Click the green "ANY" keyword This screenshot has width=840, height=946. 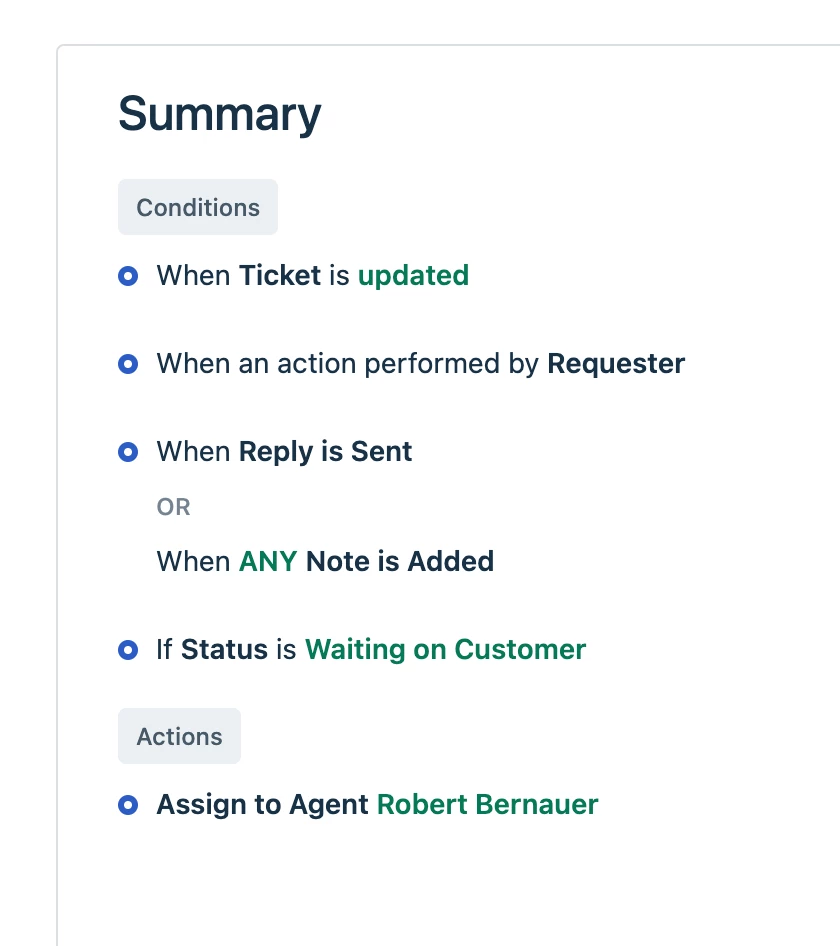coord(268,561)
